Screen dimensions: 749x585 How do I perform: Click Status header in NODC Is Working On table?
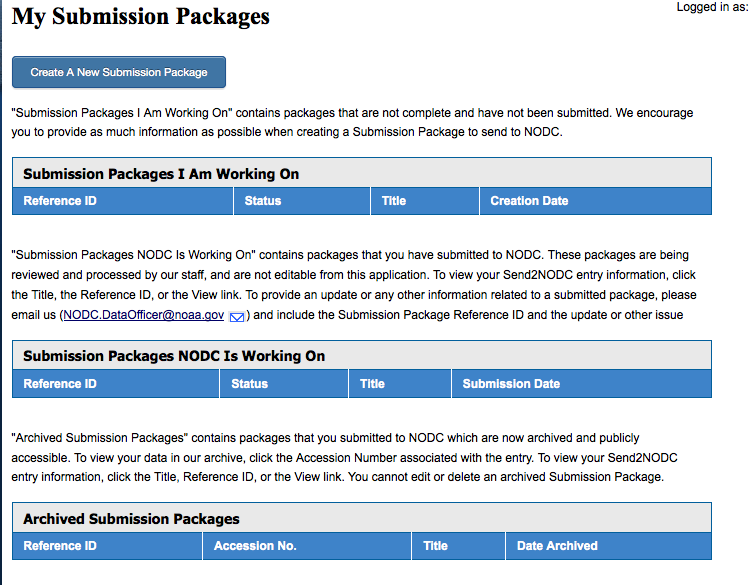pyautogui.click(x=249, y=384)
